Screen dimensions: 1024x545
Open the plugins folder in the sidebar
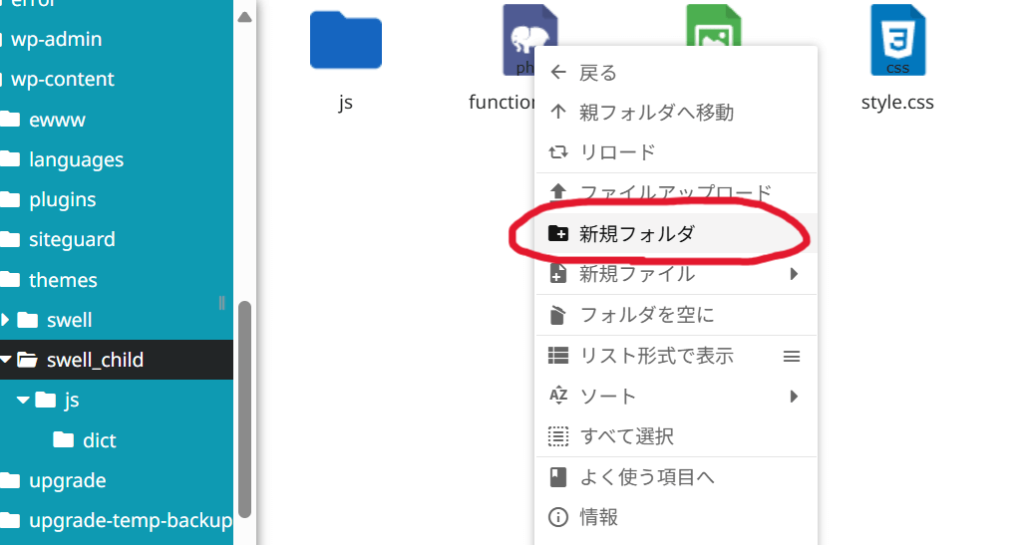(62, 200)
